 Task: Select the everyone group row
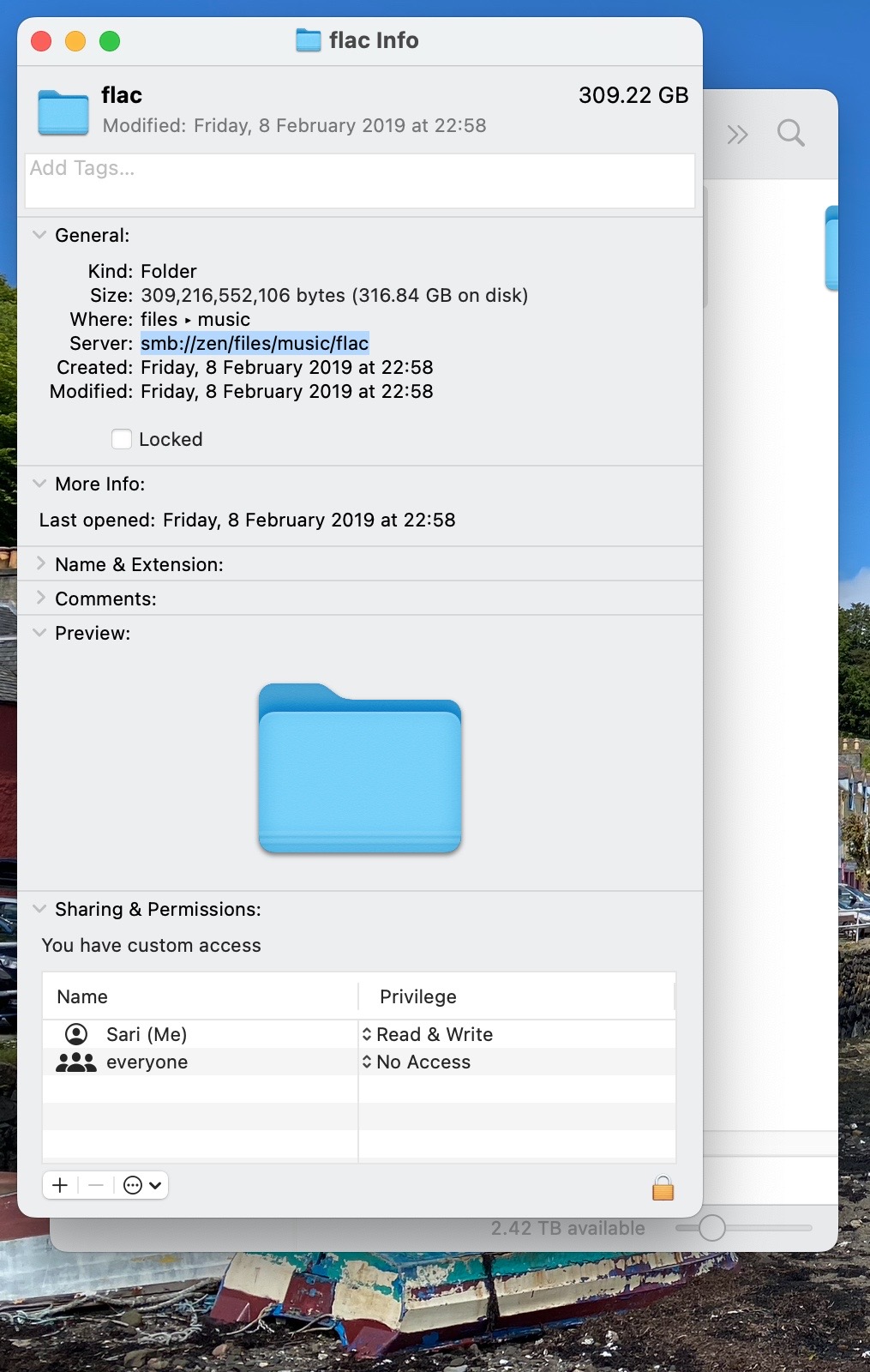(146, 1062)
